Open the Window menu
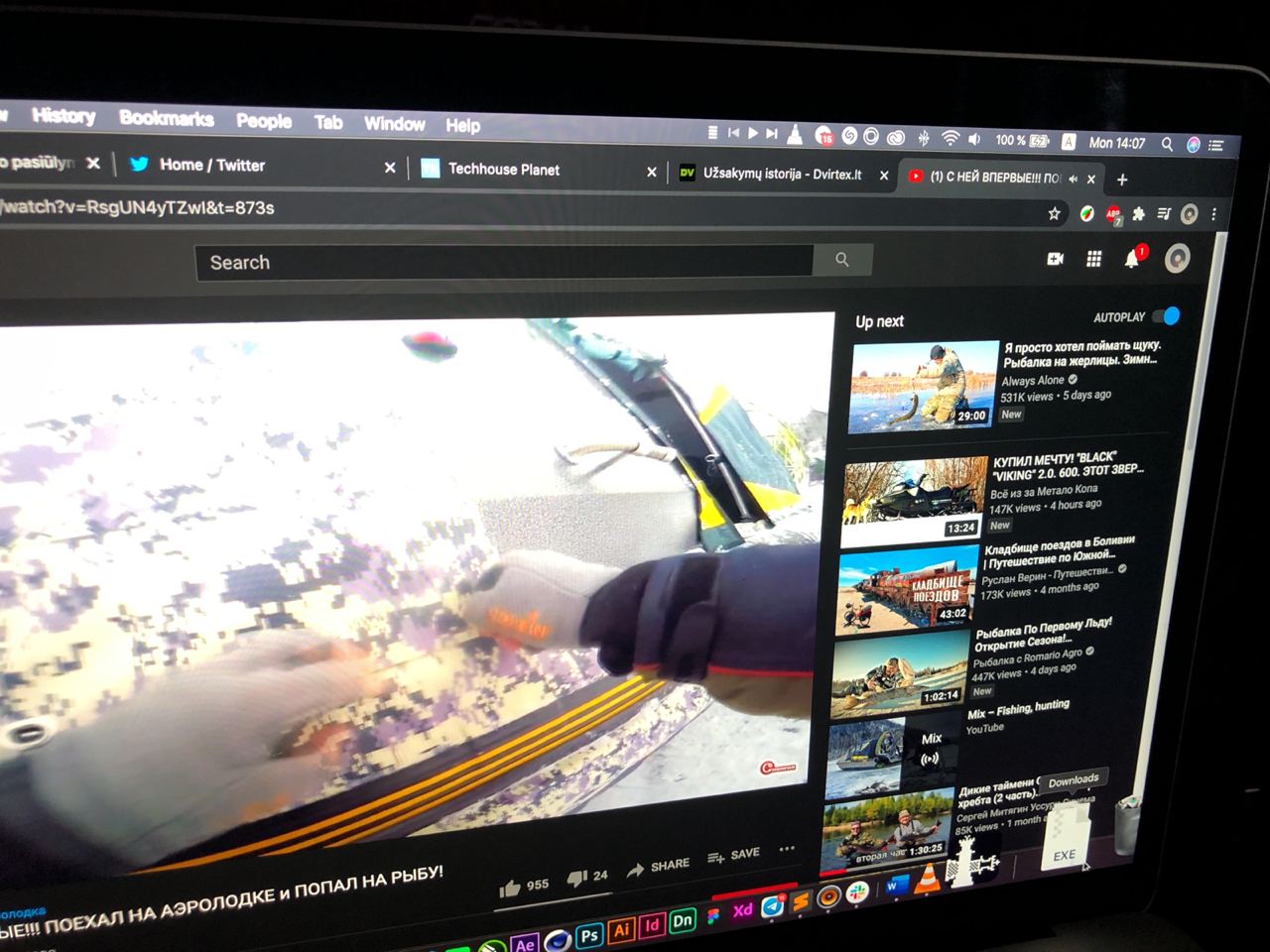This screenshot has height=952, width=1270. 394,124
